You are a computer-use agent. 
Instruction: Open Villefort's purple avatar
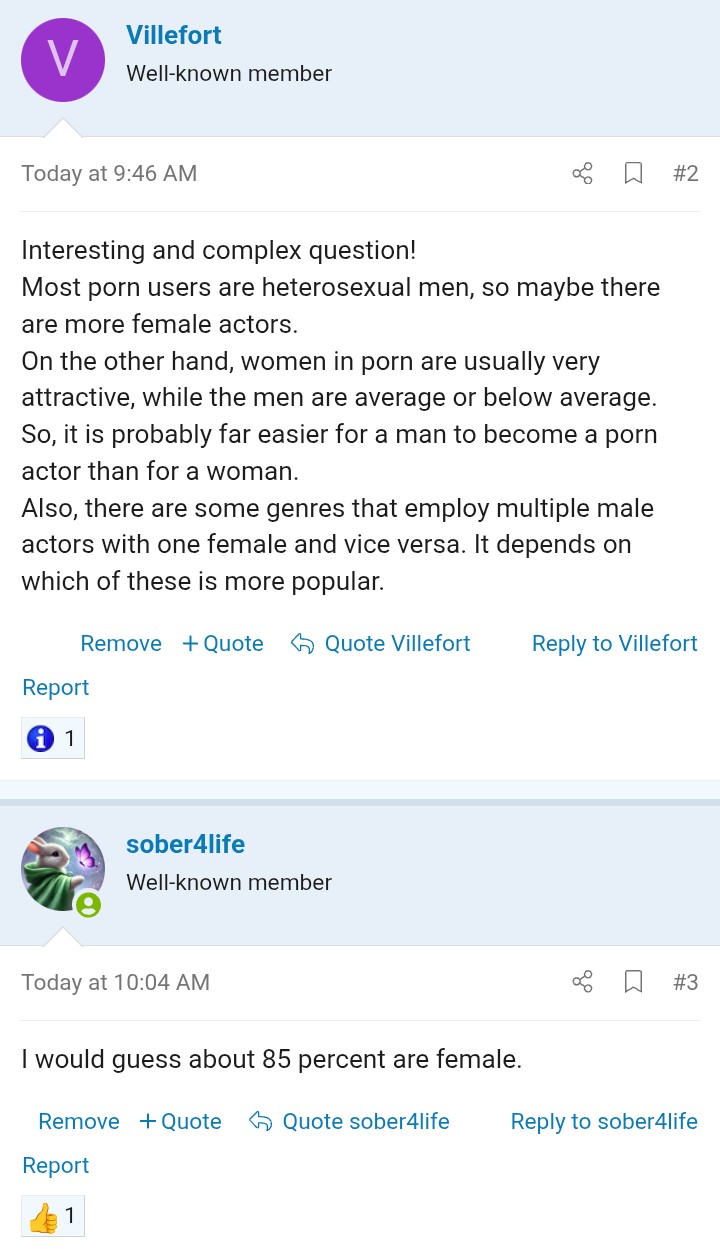(x=63, y=60)
